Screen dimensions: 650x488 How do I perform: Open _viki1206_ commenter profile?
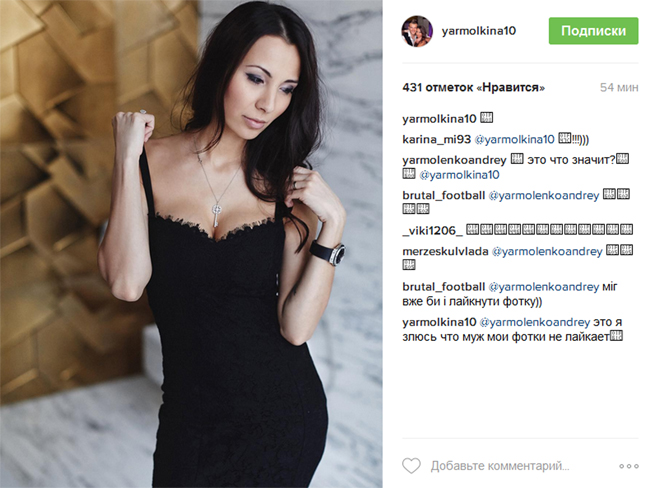(x=432, y=231)
